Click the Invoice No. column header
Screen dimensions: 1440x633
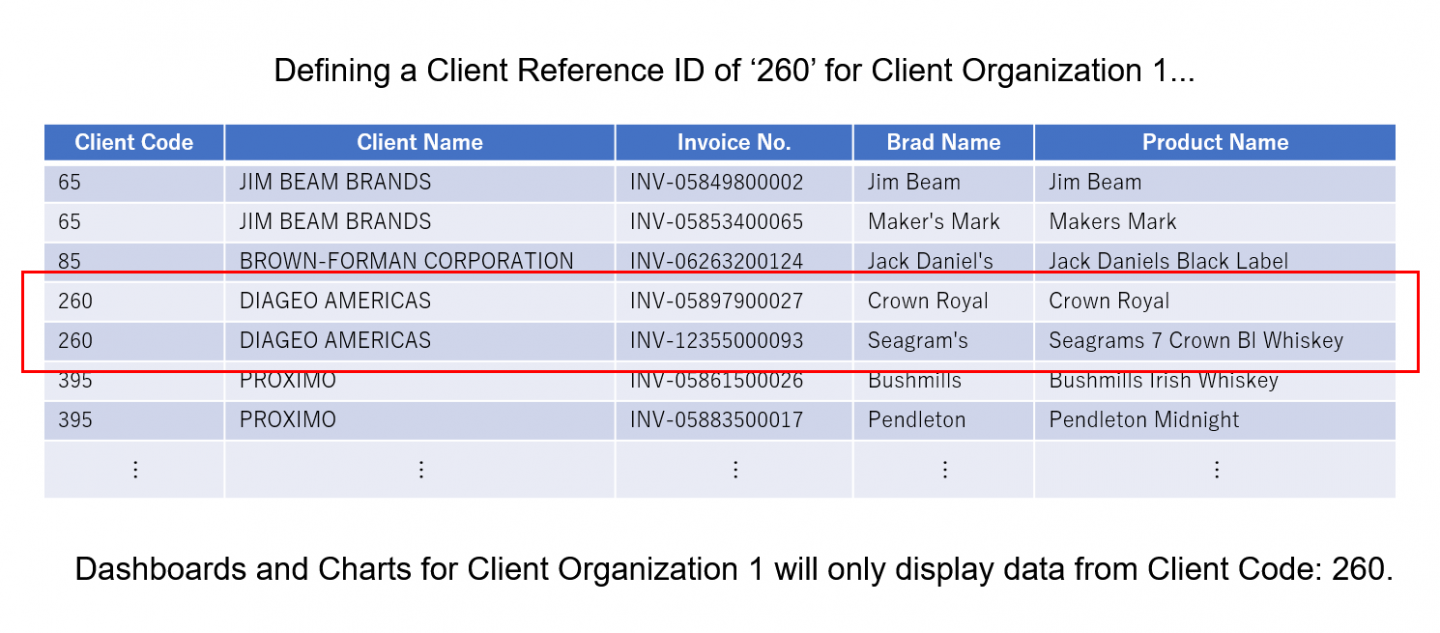pos(733,142)
